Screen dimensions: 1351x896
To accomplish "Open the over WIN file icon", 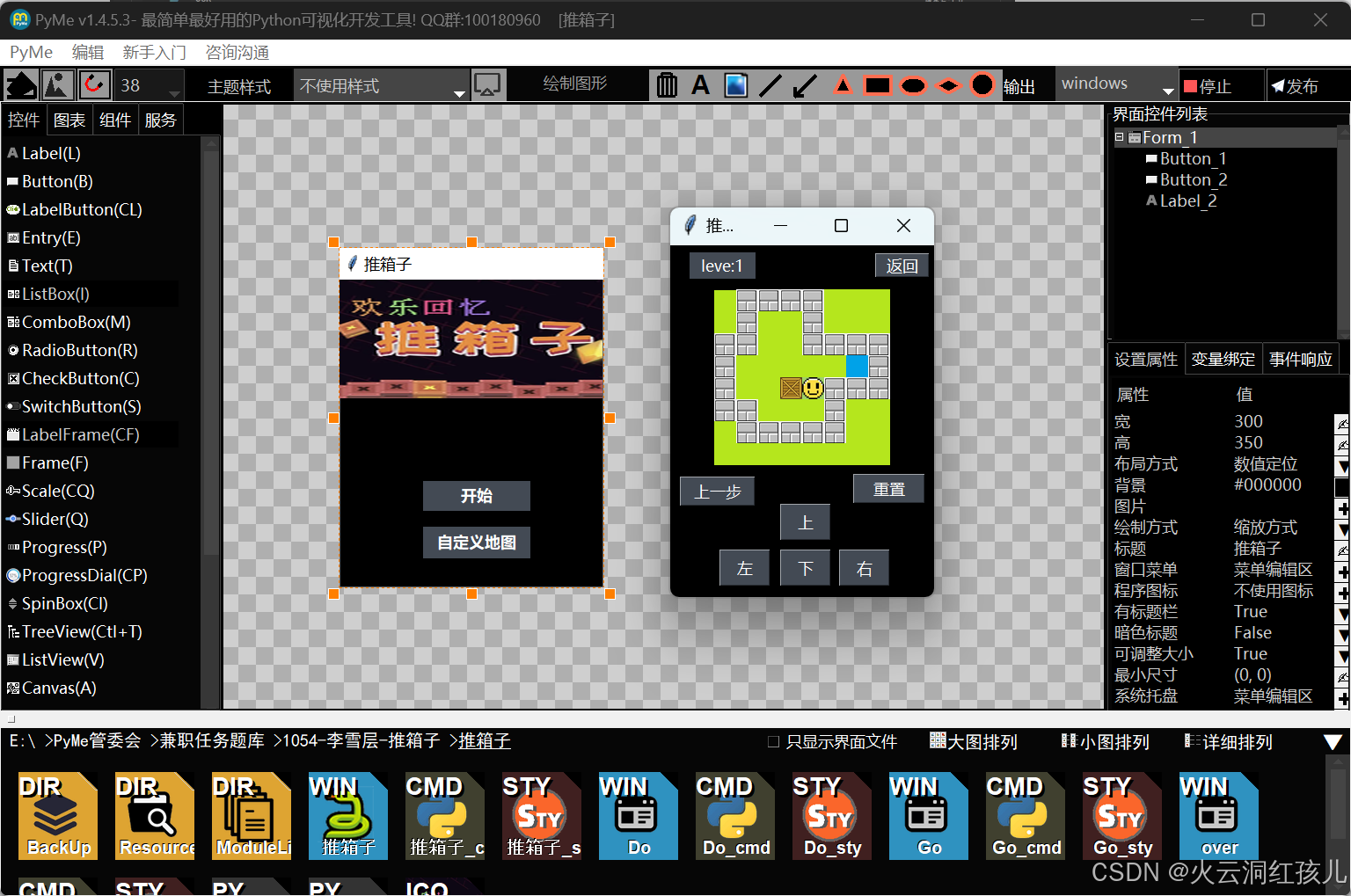I will tap(1219, 816).
